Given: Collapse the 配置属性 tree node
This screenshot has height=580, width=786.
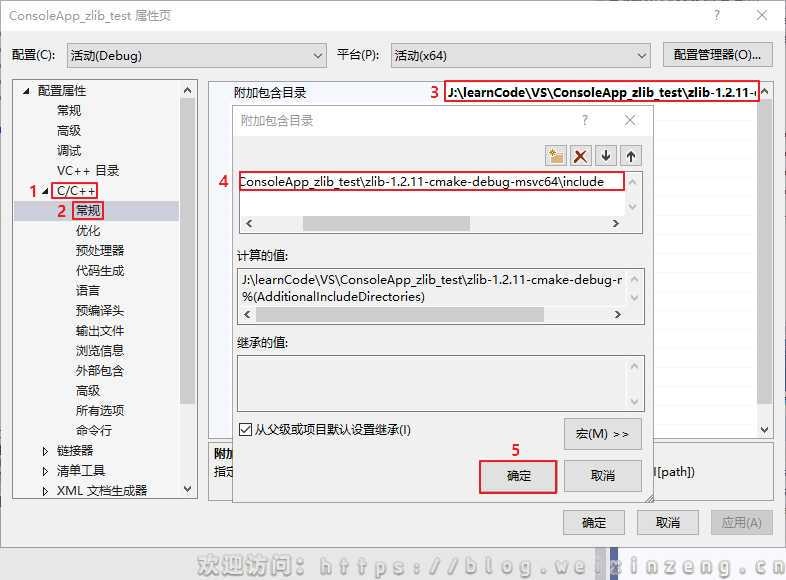Looking at the screenshot, I should click(26, 91).
